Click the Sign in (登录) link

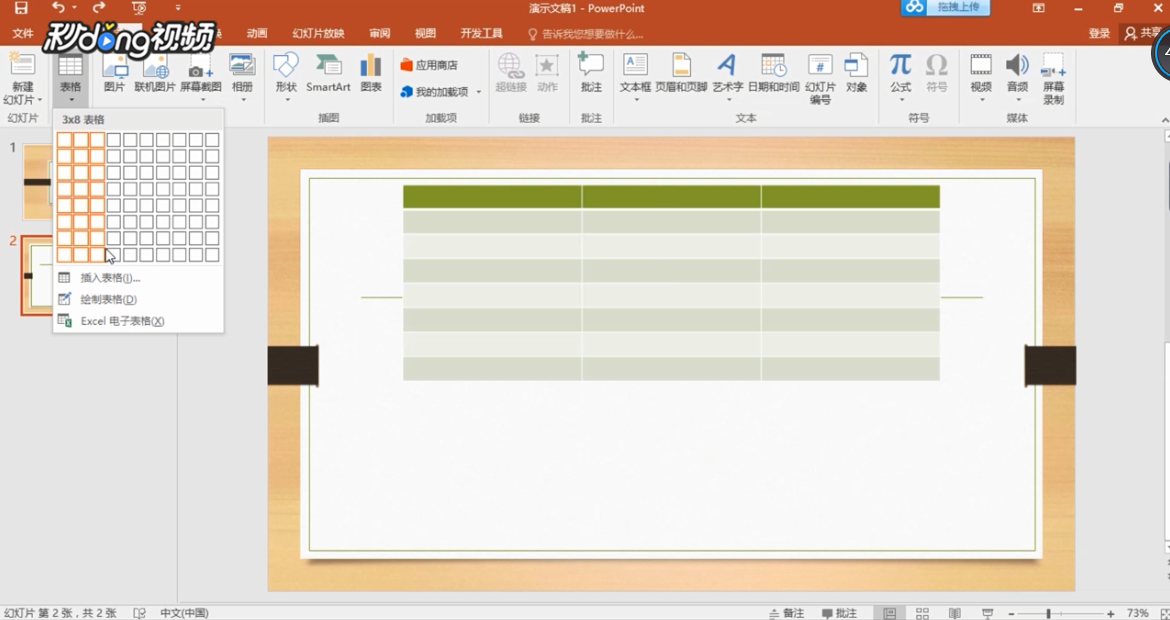coord(1099,34)
